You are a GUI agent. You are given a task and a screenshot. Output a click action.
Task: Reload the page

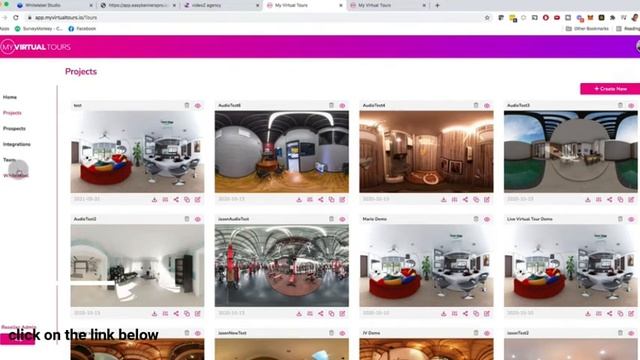pyautogui.click(x=16, y=18)
